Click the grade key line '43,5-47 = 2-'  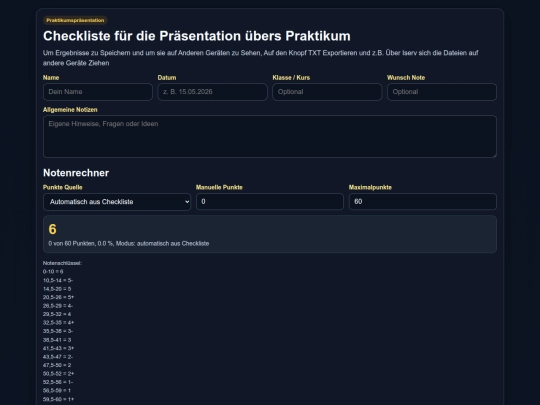click(58, 357)
